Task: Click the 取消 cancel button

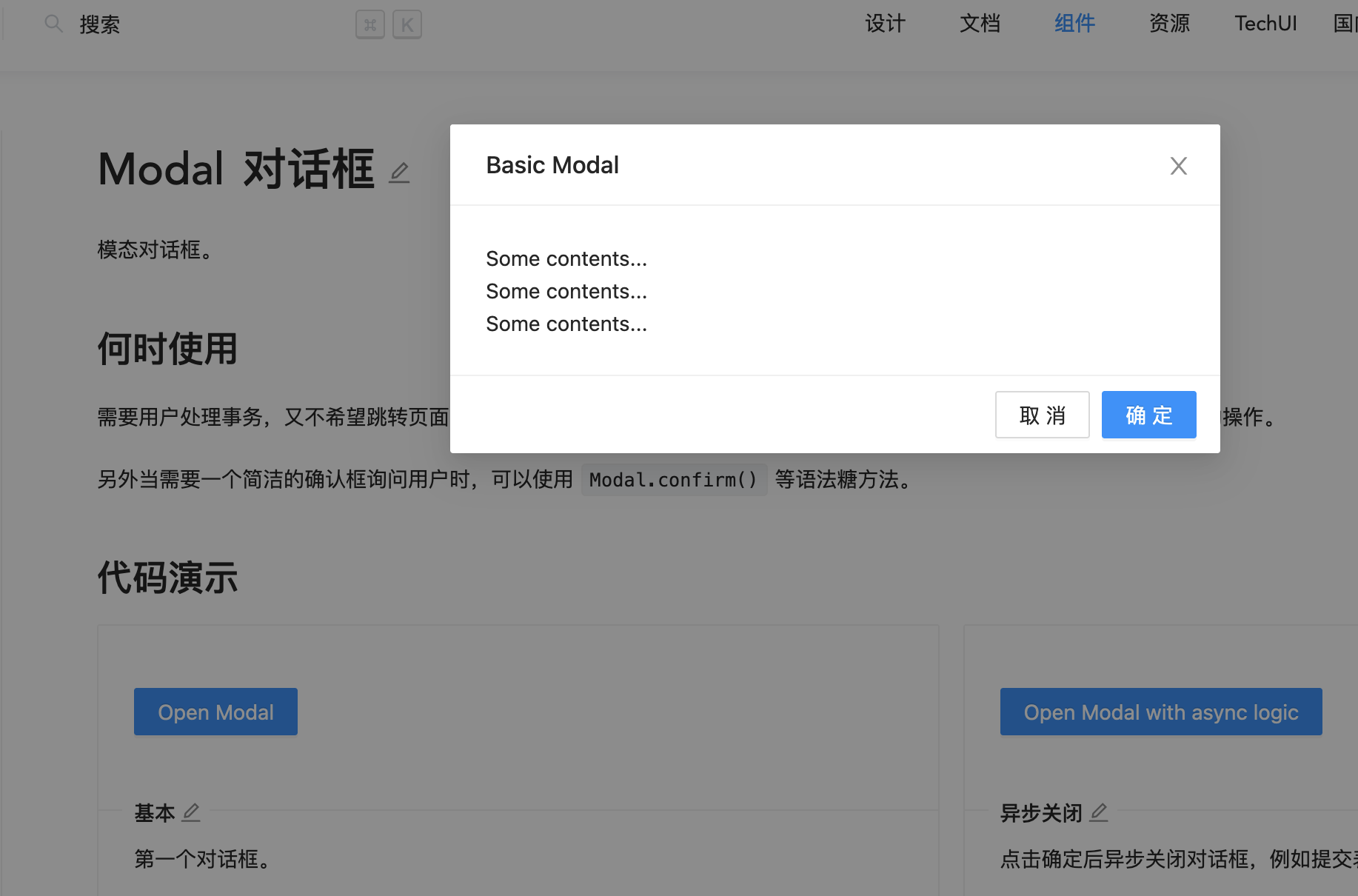Action: (1042, 415)
